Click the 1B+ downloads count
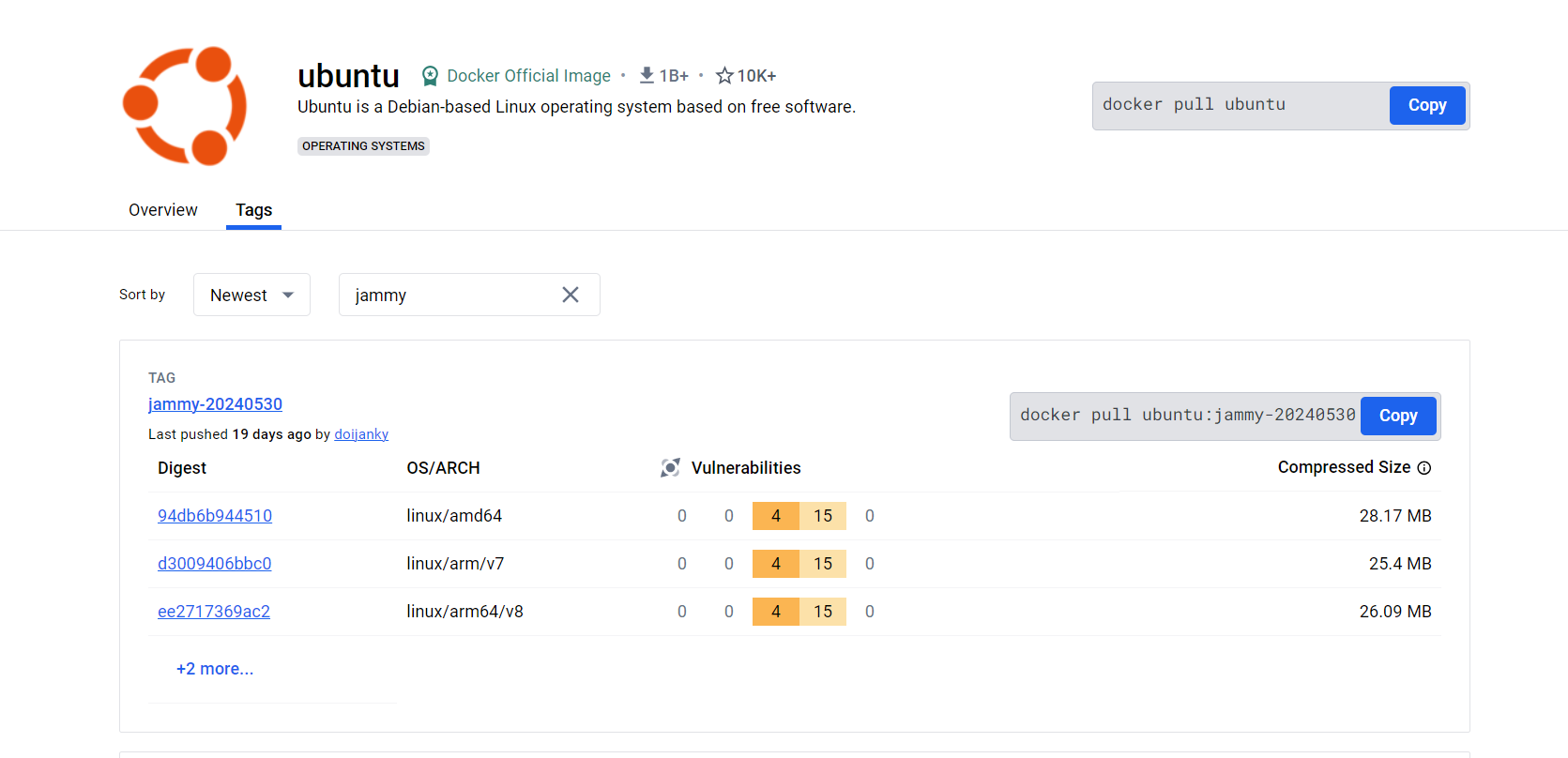Screen dimensions: 1568x758 pyautogui.click(x=674, y=76)
